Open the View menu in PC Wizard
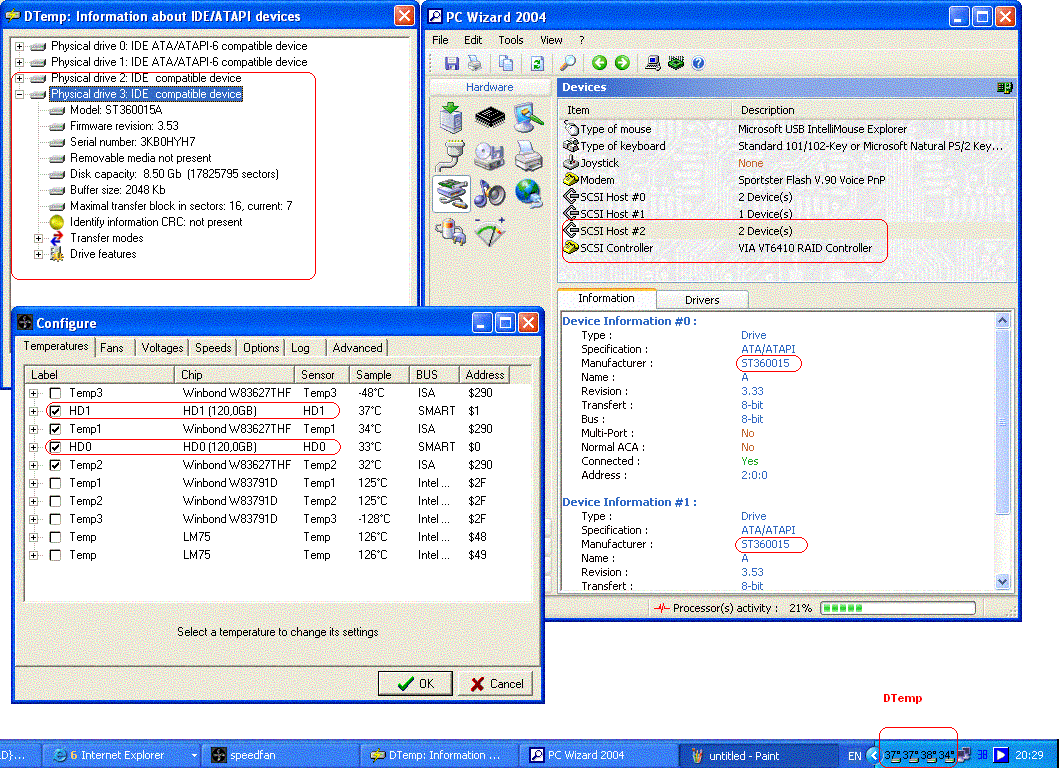Viewport: 1059px width, 768px height. click(551, 40)
